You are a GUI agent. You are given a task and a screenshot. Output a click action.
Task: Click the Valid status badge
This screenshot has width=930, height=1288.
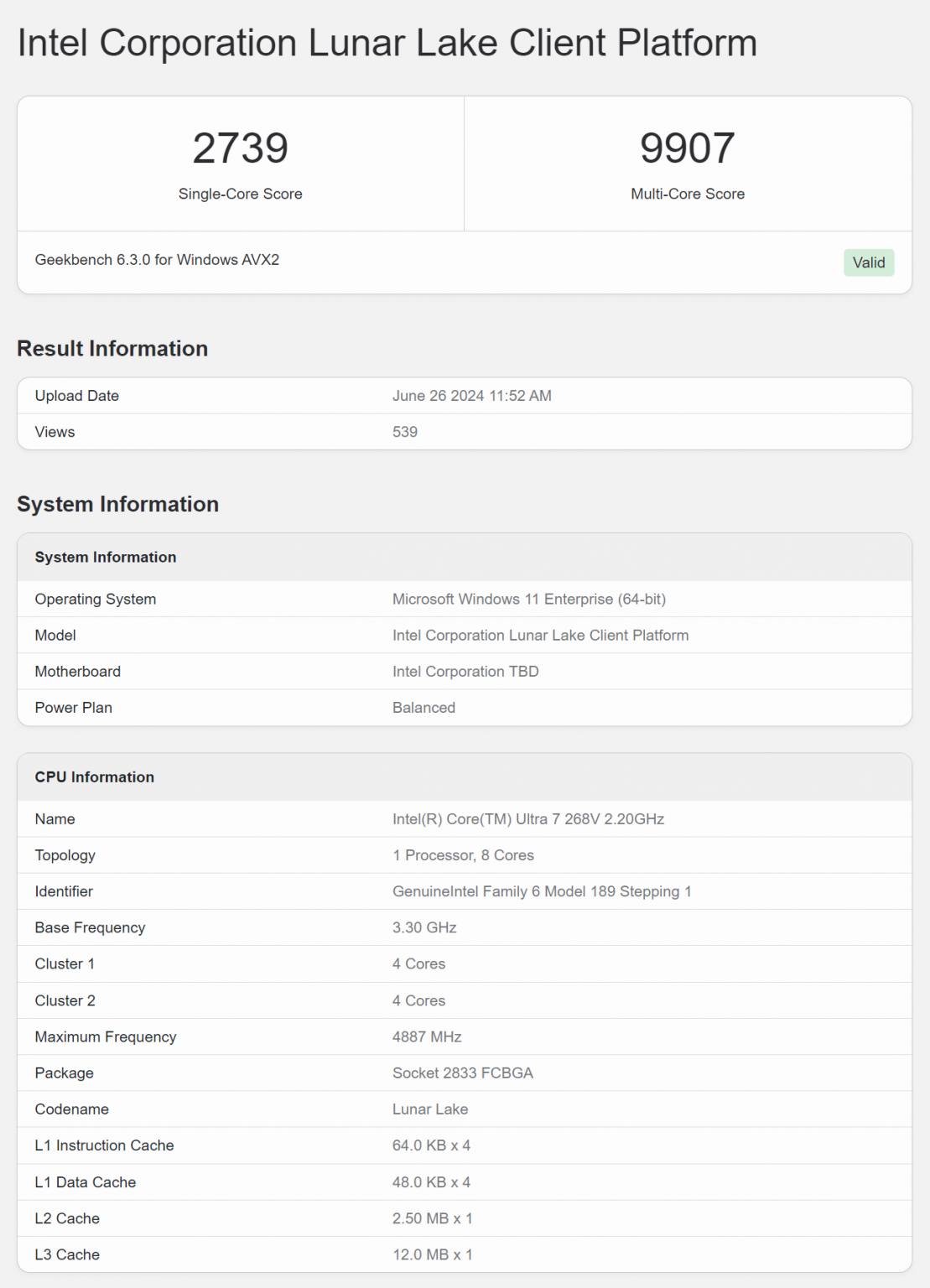click(869, 262)
